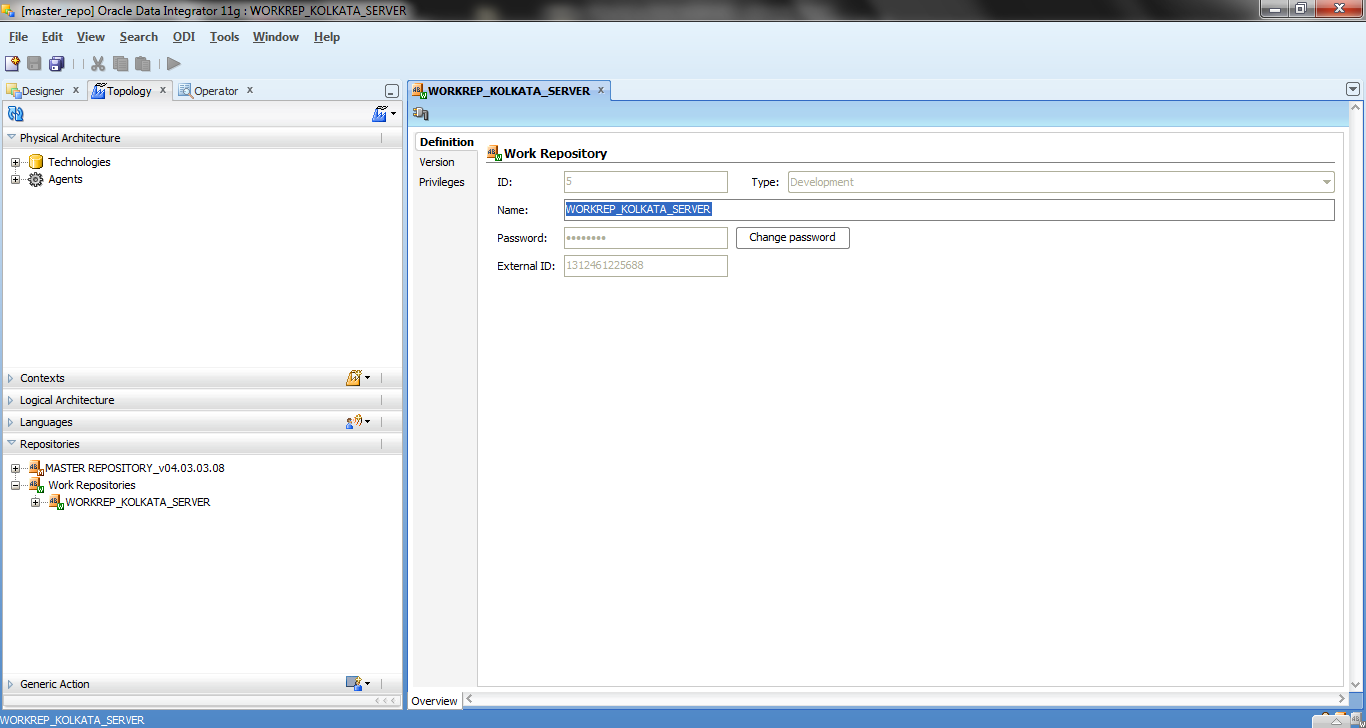Viewport: 1366px width, 728px height.
Task: Open the Help menu
Action: pyautogui.click(x=326, y=37)
